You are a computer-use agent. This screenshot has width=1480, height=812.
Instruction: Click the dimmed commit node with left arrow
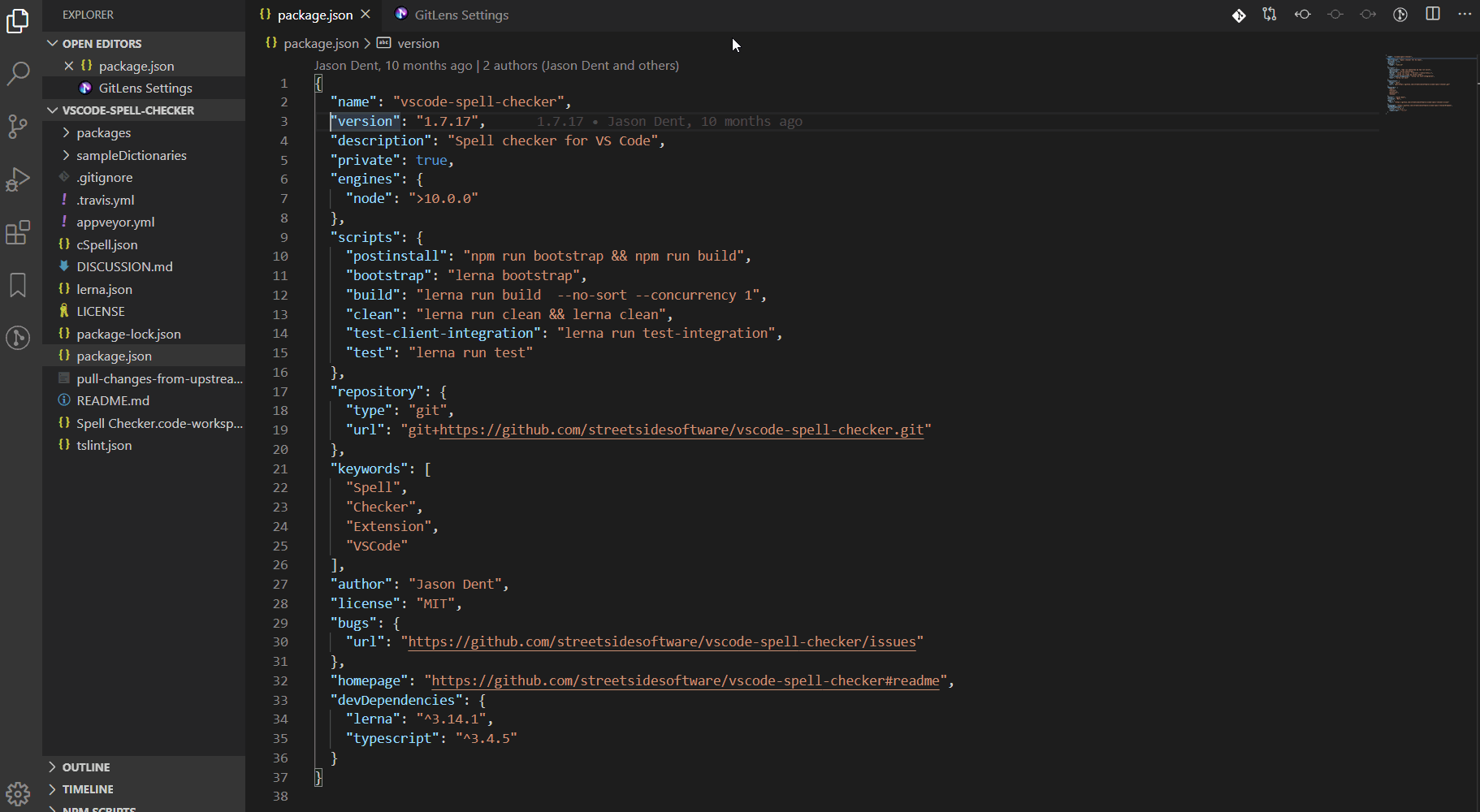point(1335,15)
